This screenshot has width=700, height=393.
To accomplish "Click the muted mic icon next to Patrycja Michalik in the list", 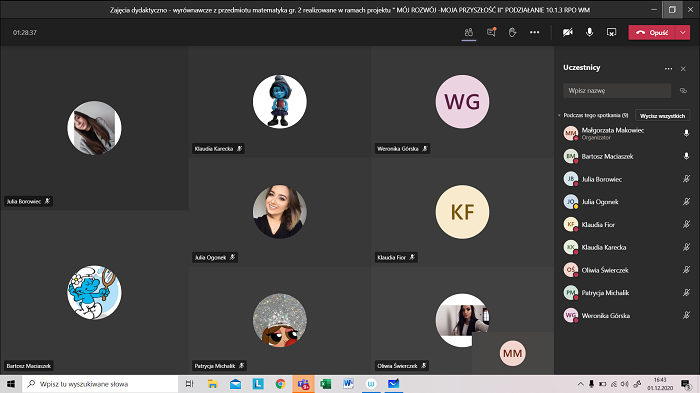I will (x=686, y=293).
